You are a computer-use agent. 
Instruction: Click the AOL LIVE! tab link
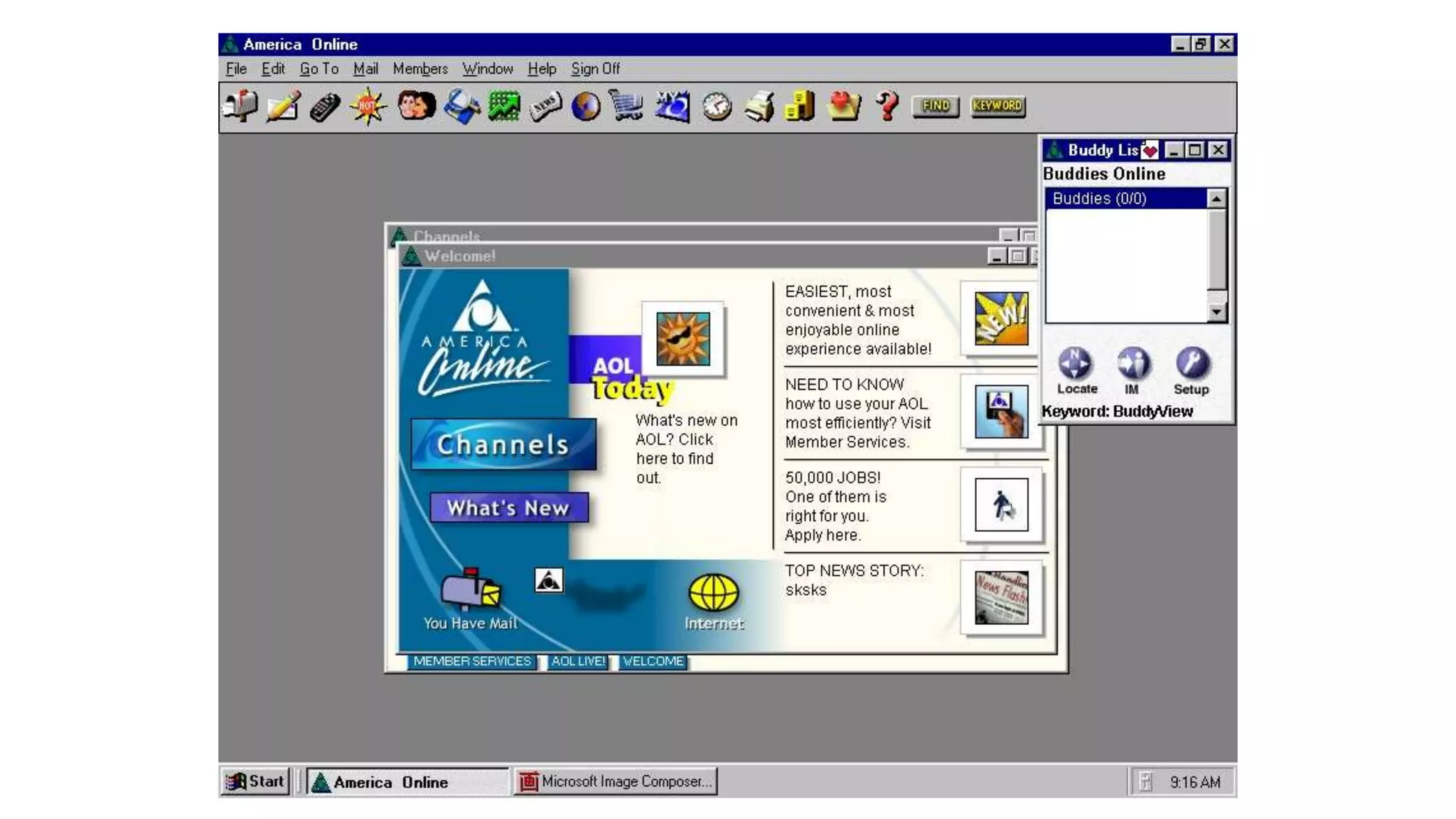(x=578, y=661)
